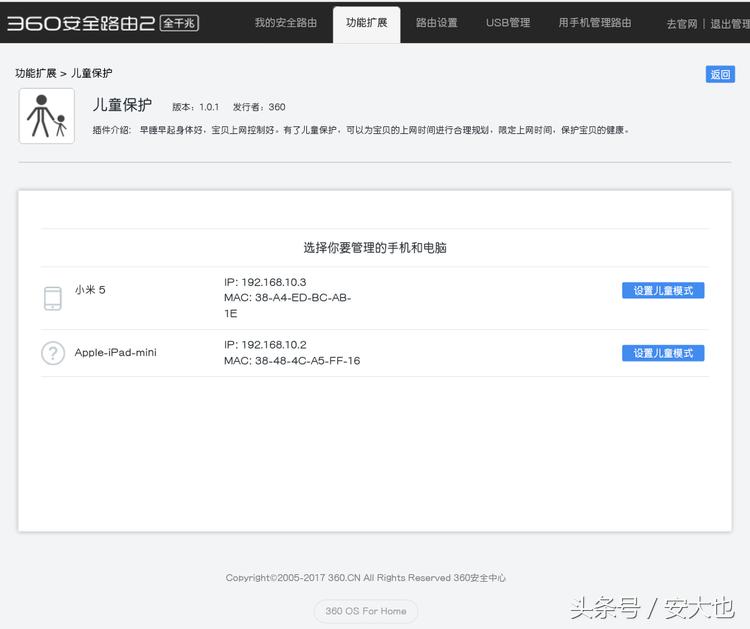750x629 pixels.
Task: Click the IP: 192.168.10.2 text
Action: coord(265,345)
